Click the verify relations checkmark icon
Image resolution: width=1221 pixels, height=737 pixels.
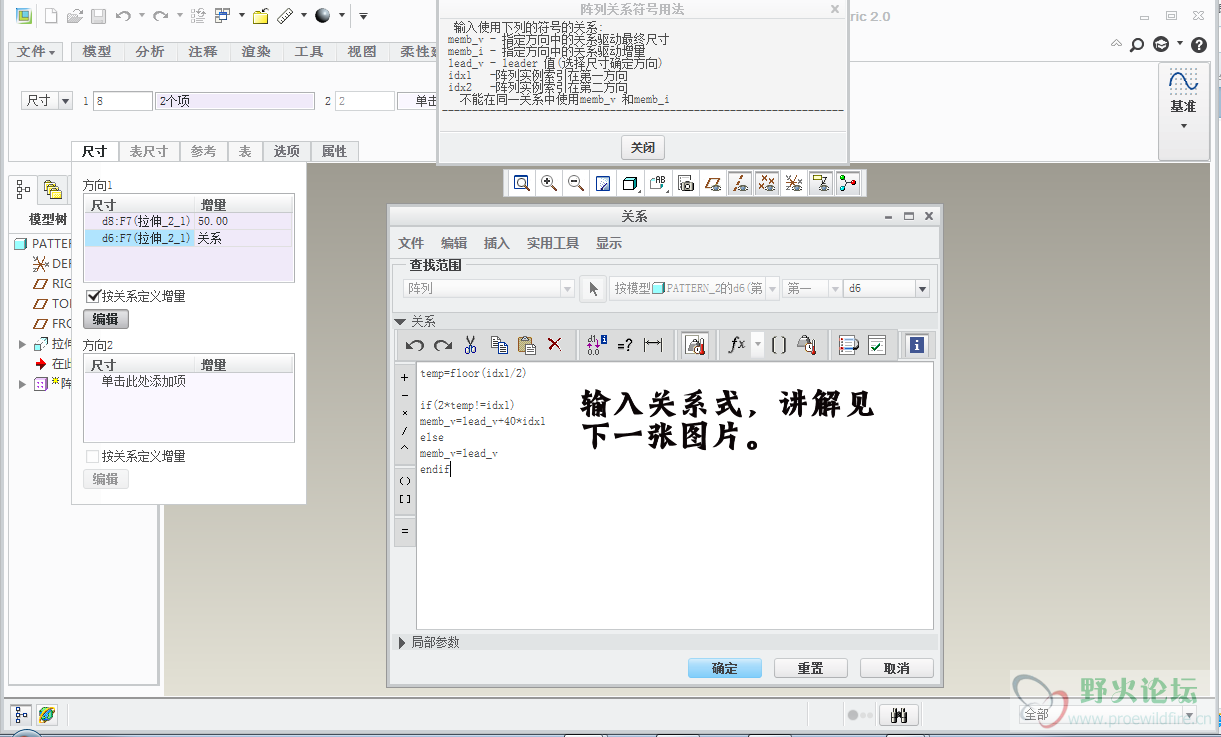click(877, 345)
